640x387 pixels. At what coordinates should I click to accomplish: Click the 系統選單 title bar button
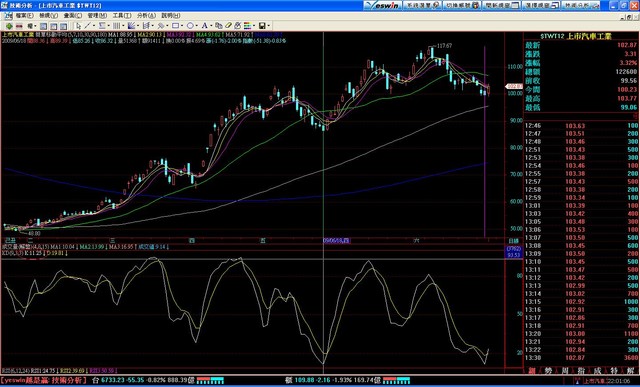422,5
